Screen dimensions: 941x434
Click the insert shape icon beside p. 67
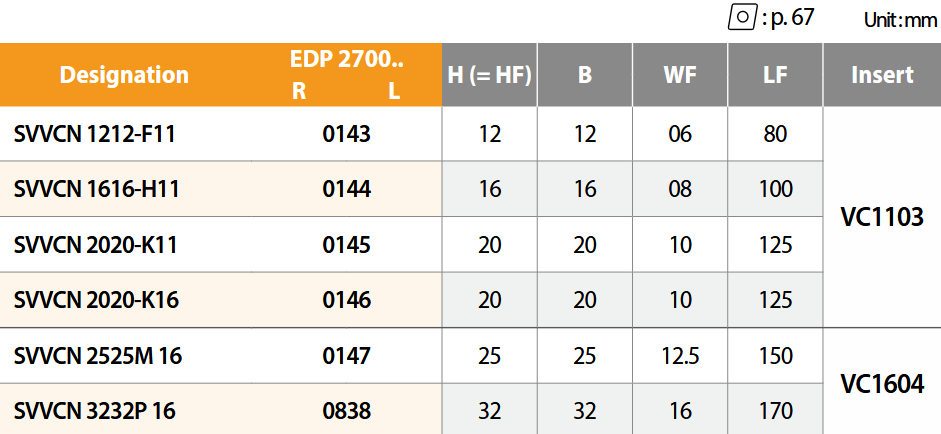pyautogui.click(x=741, y=19)
